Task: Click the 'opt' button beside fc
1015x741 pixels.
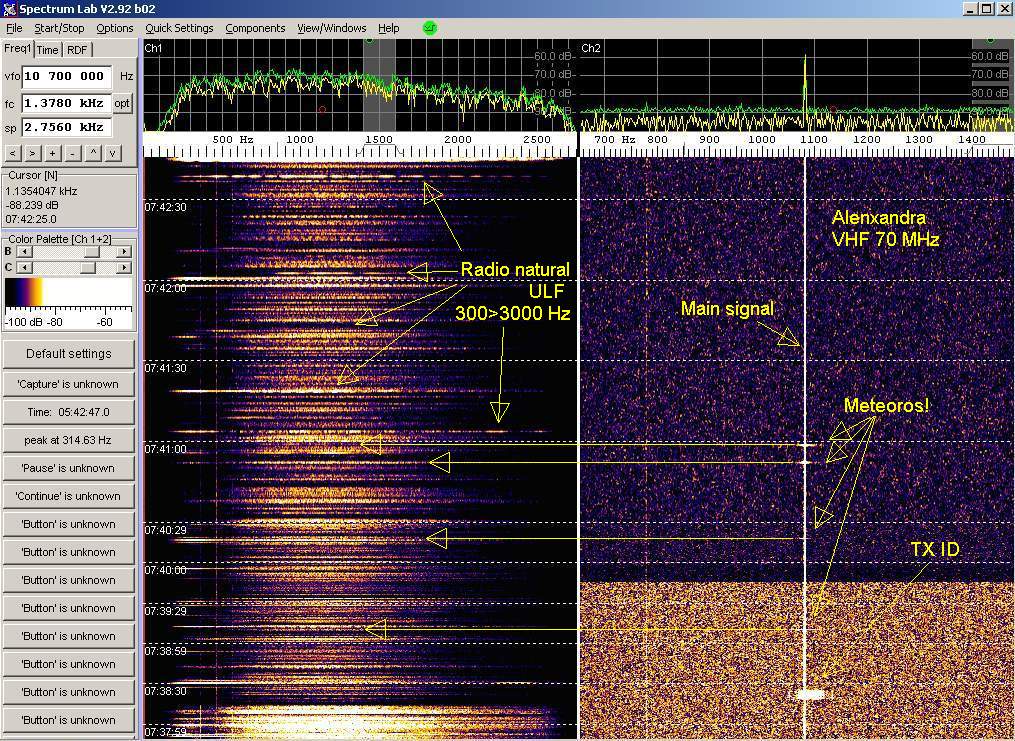Action: (x=122, y=103)
